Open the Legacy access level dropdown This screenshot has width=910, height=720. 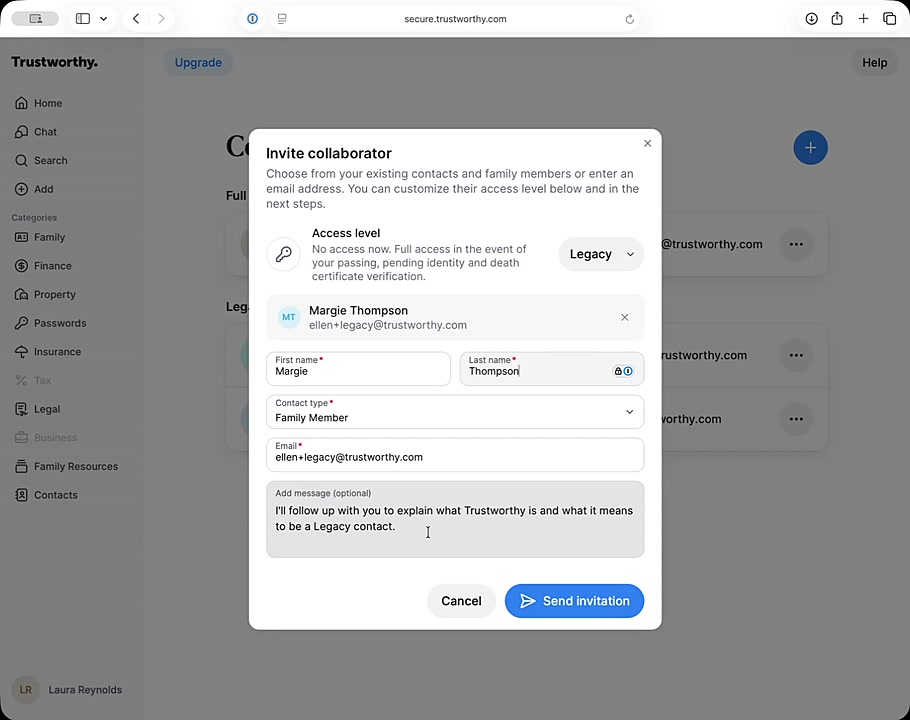pos(601,254)
